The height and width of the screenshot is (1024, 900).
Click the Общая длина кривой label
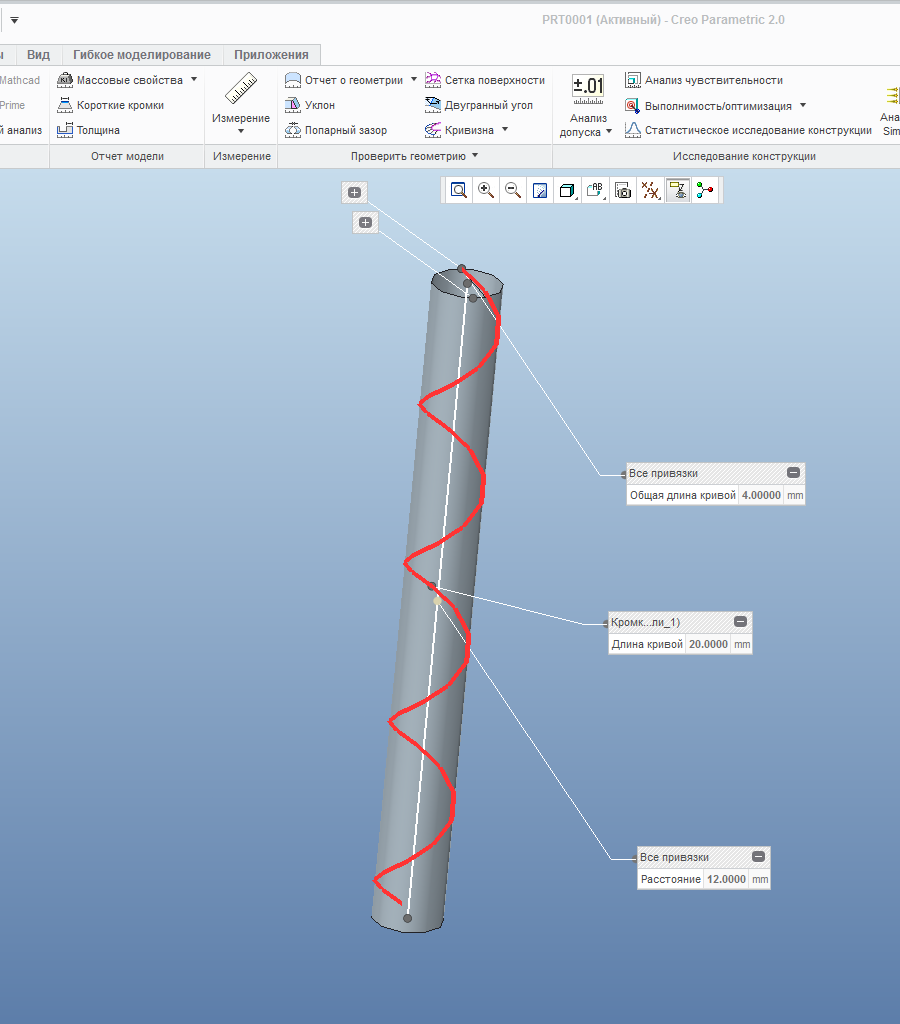pos(683,495)
